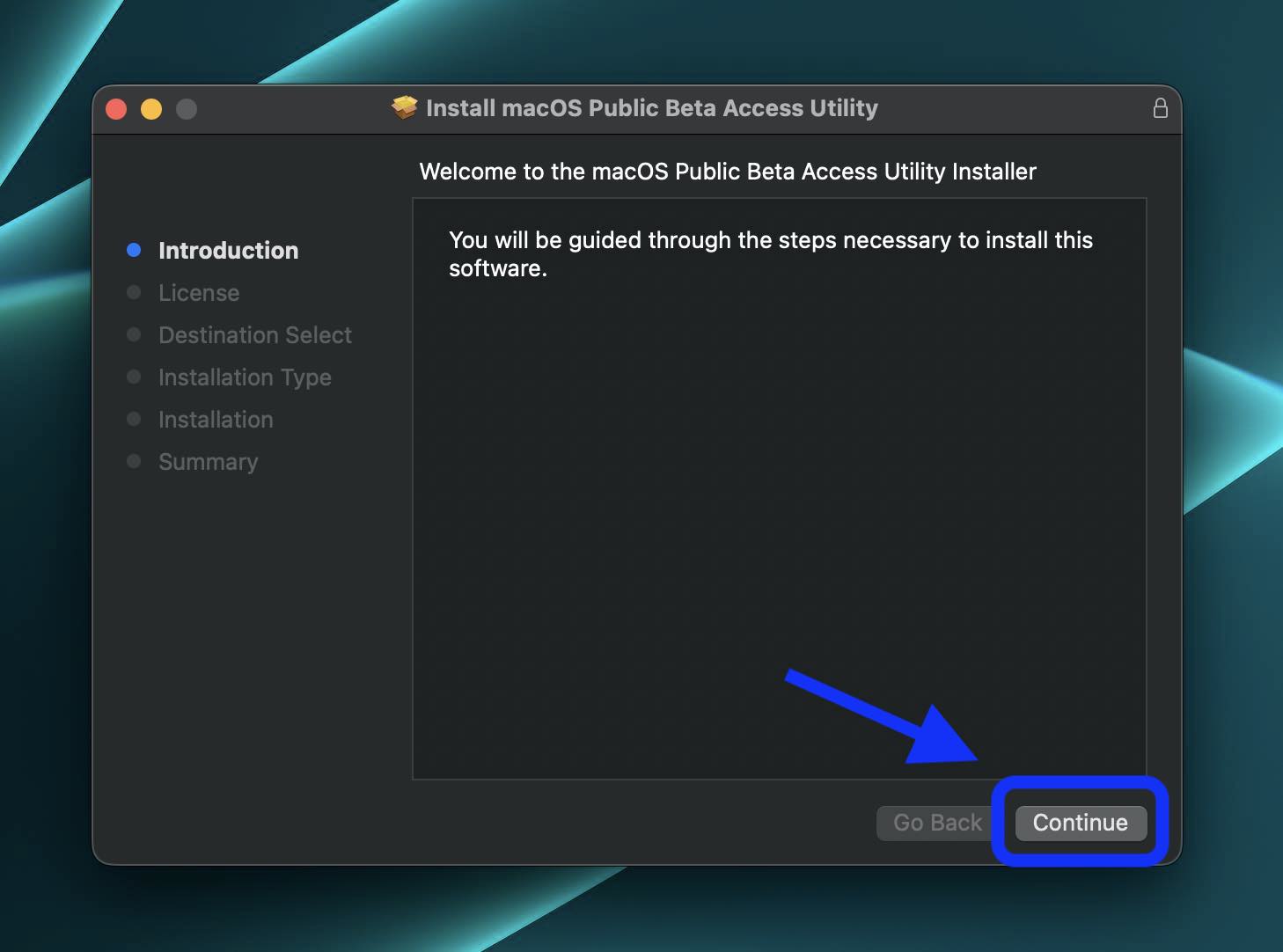The width and height of the screenshot is (1283, 952).
Task: Click the bullet next to Installation Type
Action: coord(134,377)
